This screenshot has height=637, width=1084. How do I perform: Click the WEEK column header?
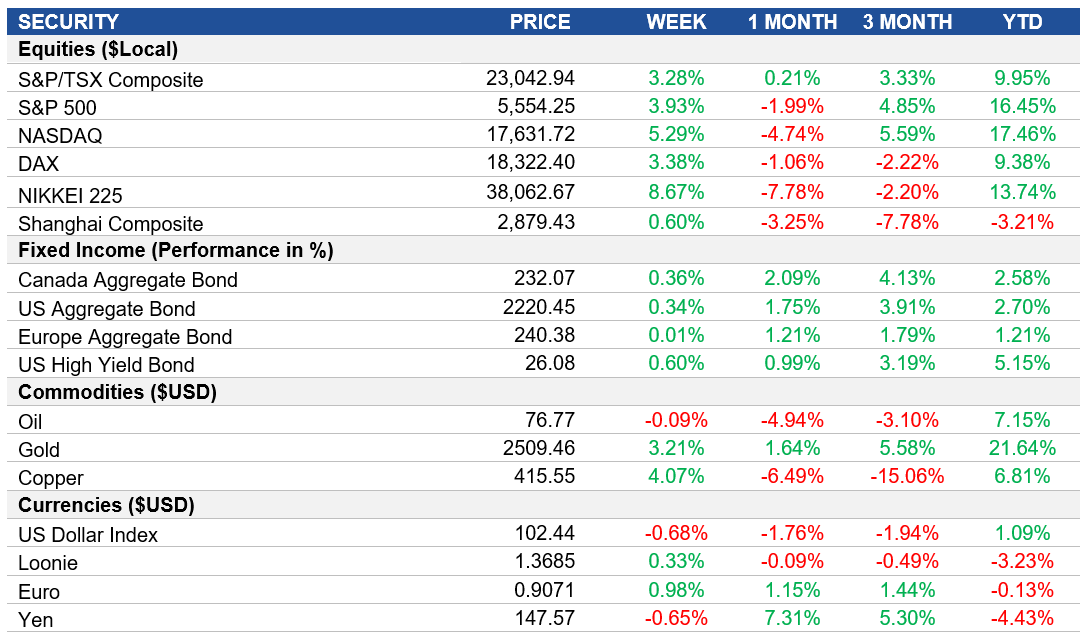coord(676,21)
